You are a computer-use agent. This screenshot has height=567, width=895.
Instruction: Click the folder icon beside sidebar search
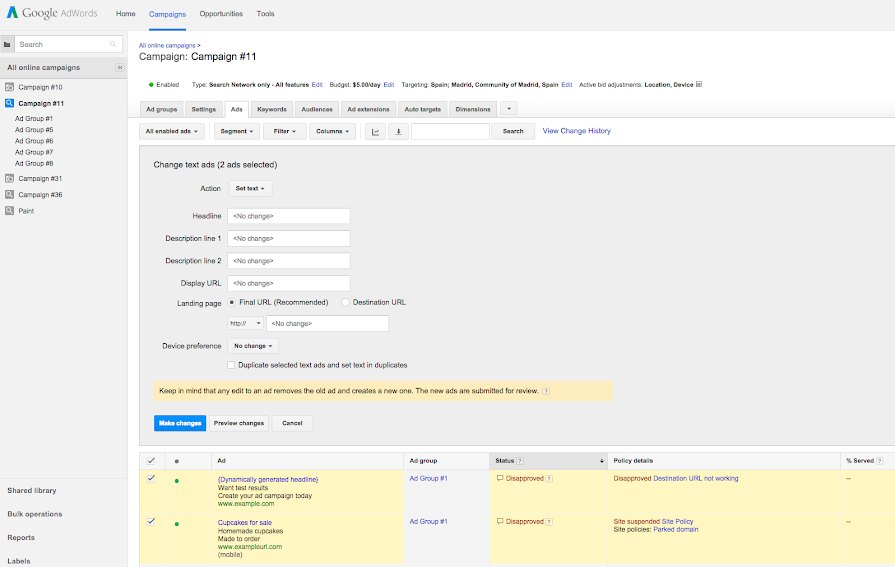click(x=7, y=45)
